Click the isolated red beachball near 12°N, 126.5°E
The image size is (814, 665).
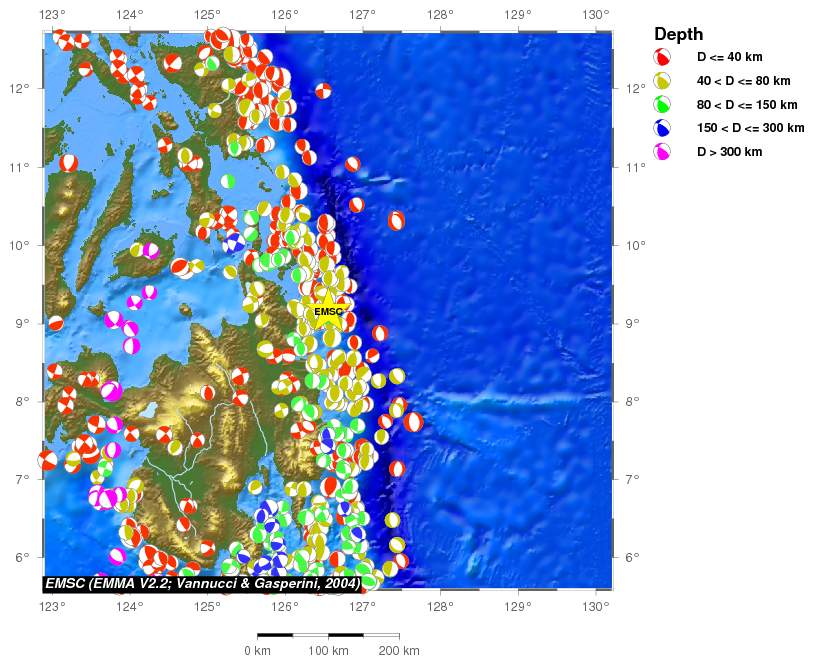(x=323, y=91)
